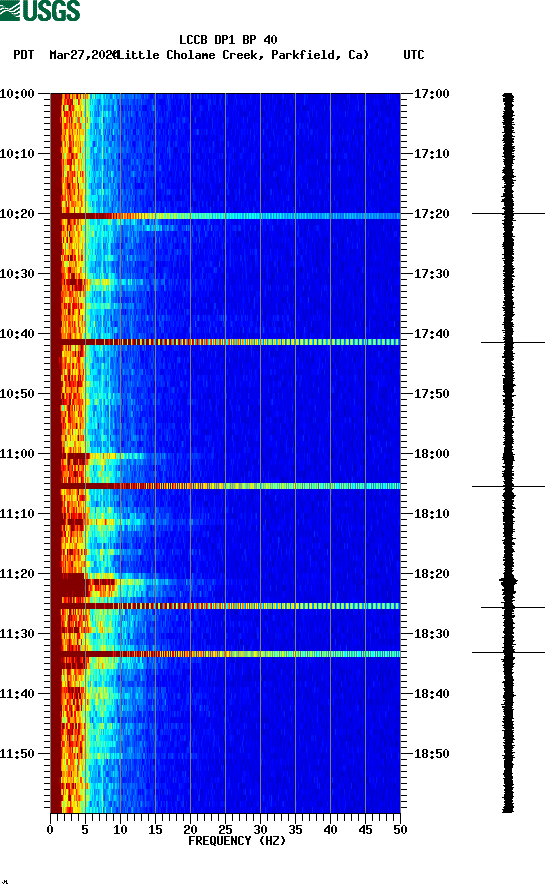Click the '17:30' UTC time label
552x893 pixels.
(431, 273)
